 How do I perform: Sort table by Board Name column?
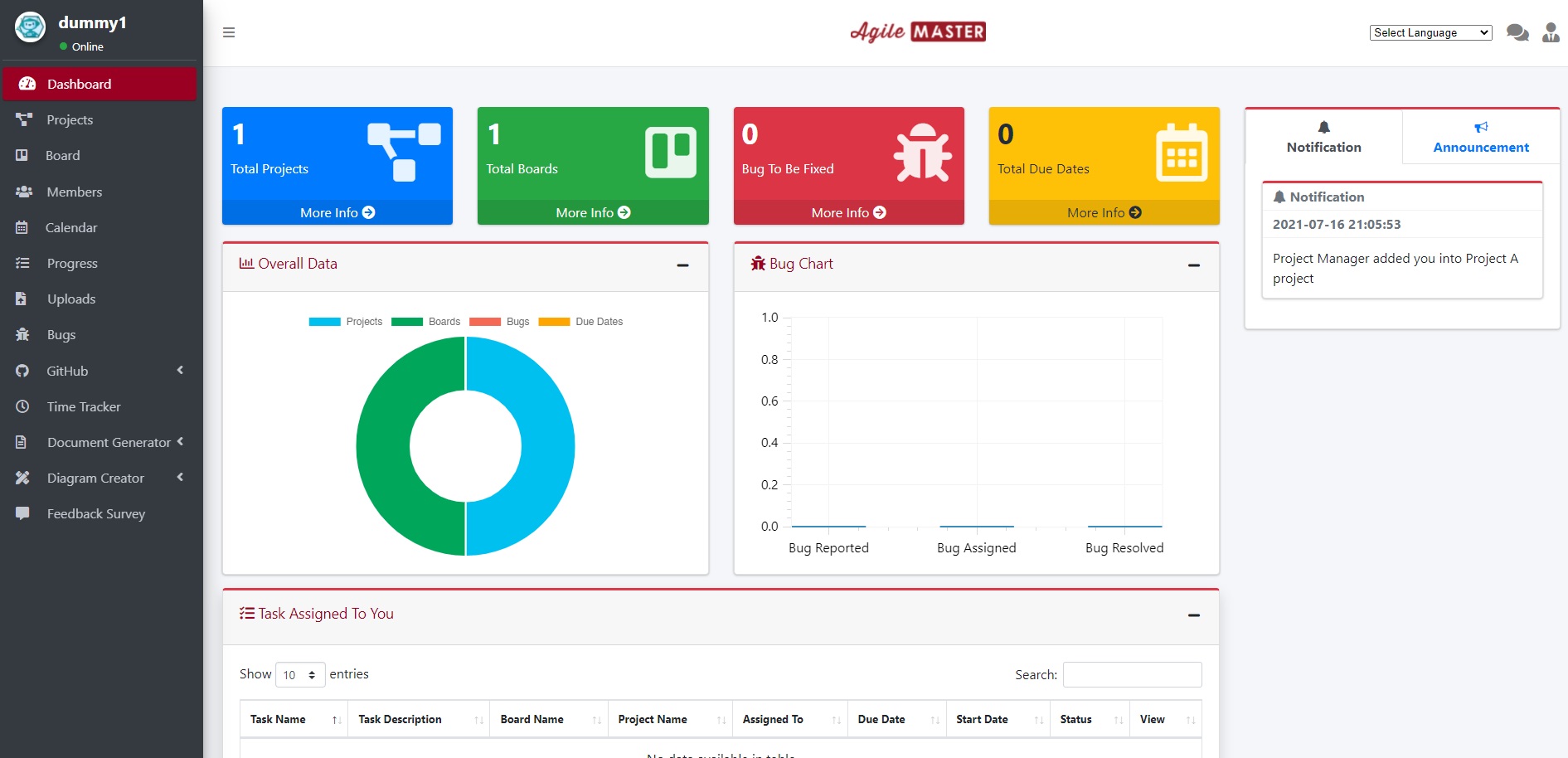[x=549, y=719]
